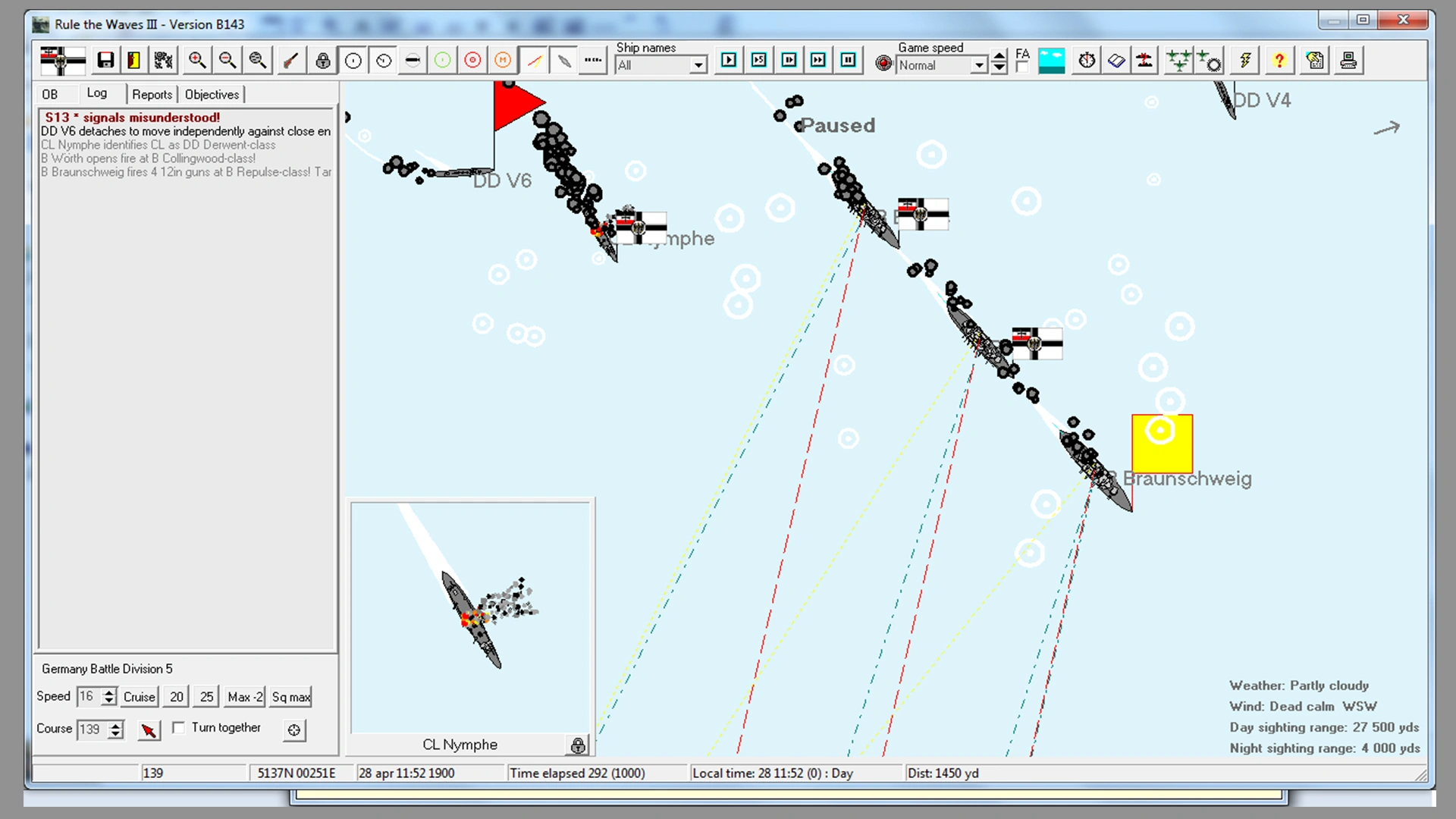This screenshot has width=1456, height=819.
Task: Switch to the Log tab
Action: coord(97,94)
